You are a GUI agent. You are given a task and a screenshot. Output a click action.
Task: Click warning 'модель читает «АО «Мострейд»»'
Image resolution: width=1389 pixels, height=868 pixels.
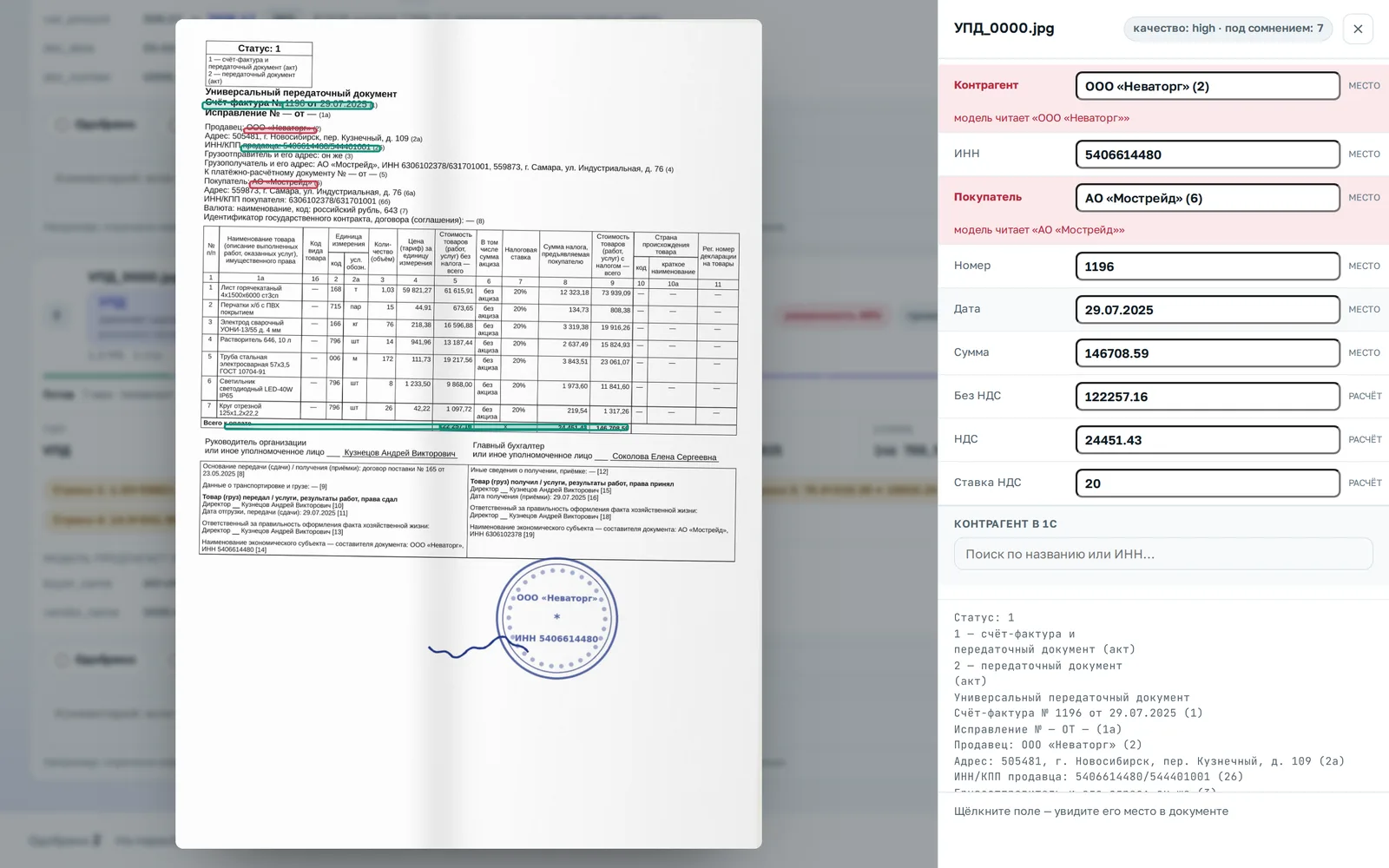click(x=1039, y=230)
